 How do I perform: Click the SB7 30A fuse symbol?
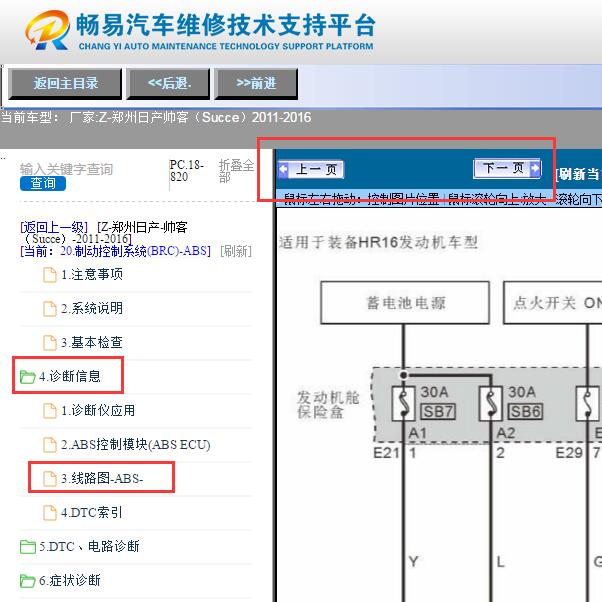[x=403, y=403]
